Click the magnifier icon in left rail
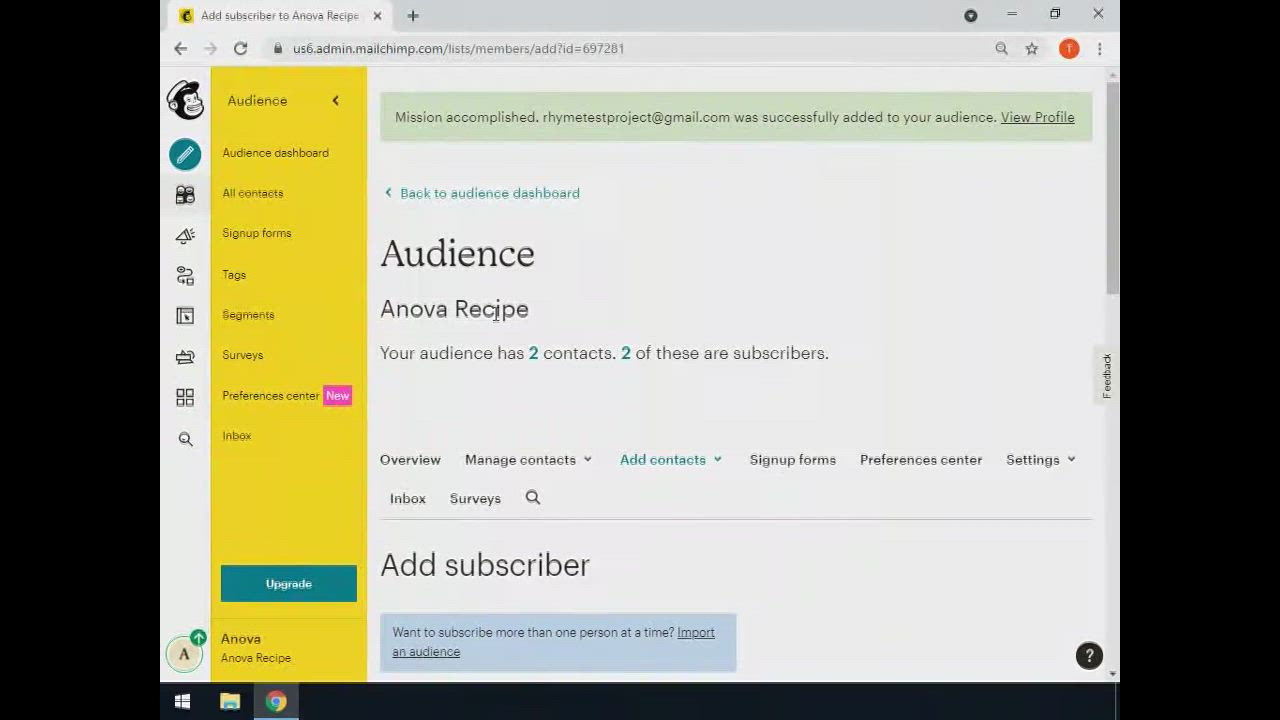 coord(185,439)
